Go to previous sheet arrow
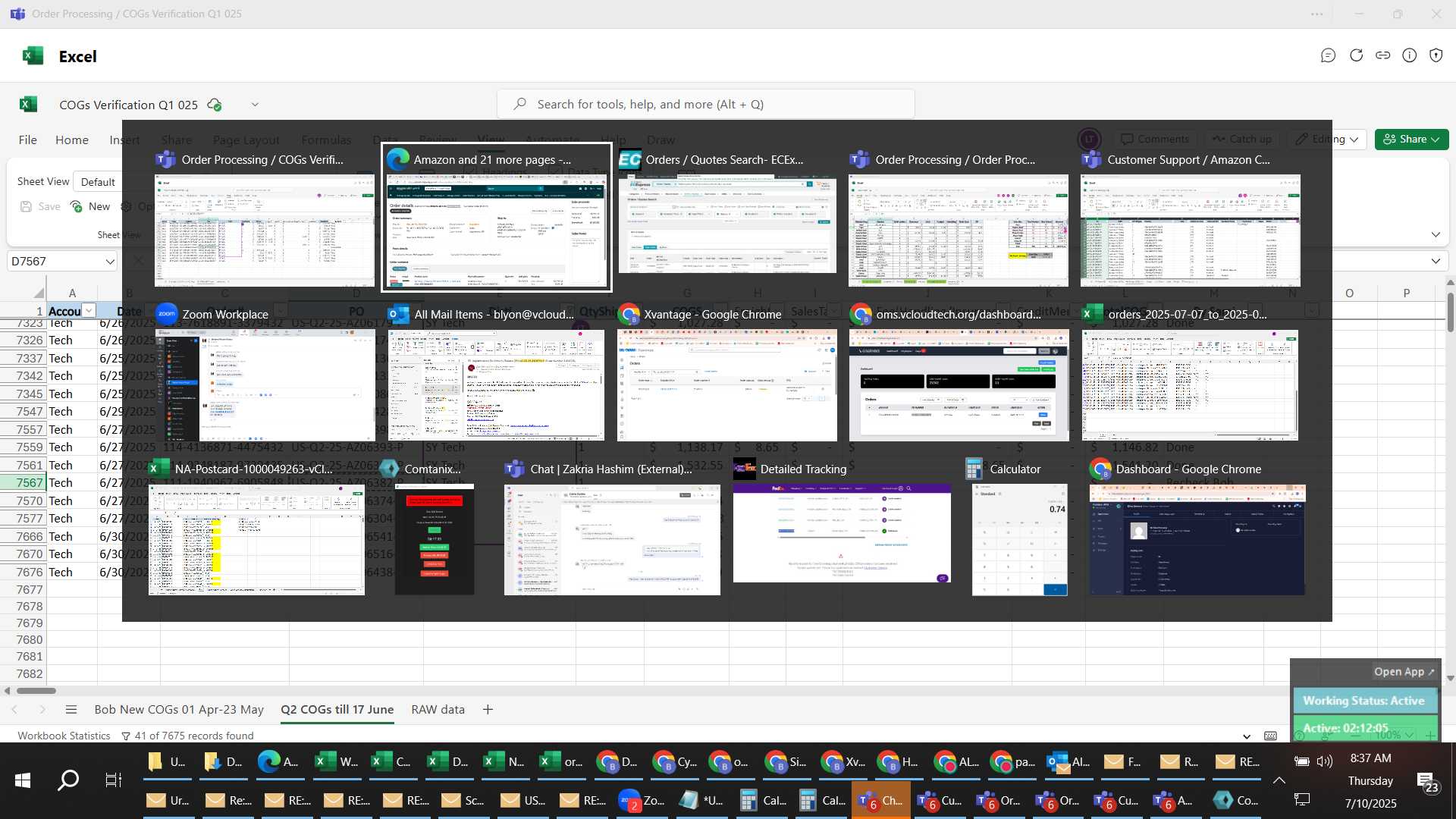The image size is (1456, 819). pos(14,710)
